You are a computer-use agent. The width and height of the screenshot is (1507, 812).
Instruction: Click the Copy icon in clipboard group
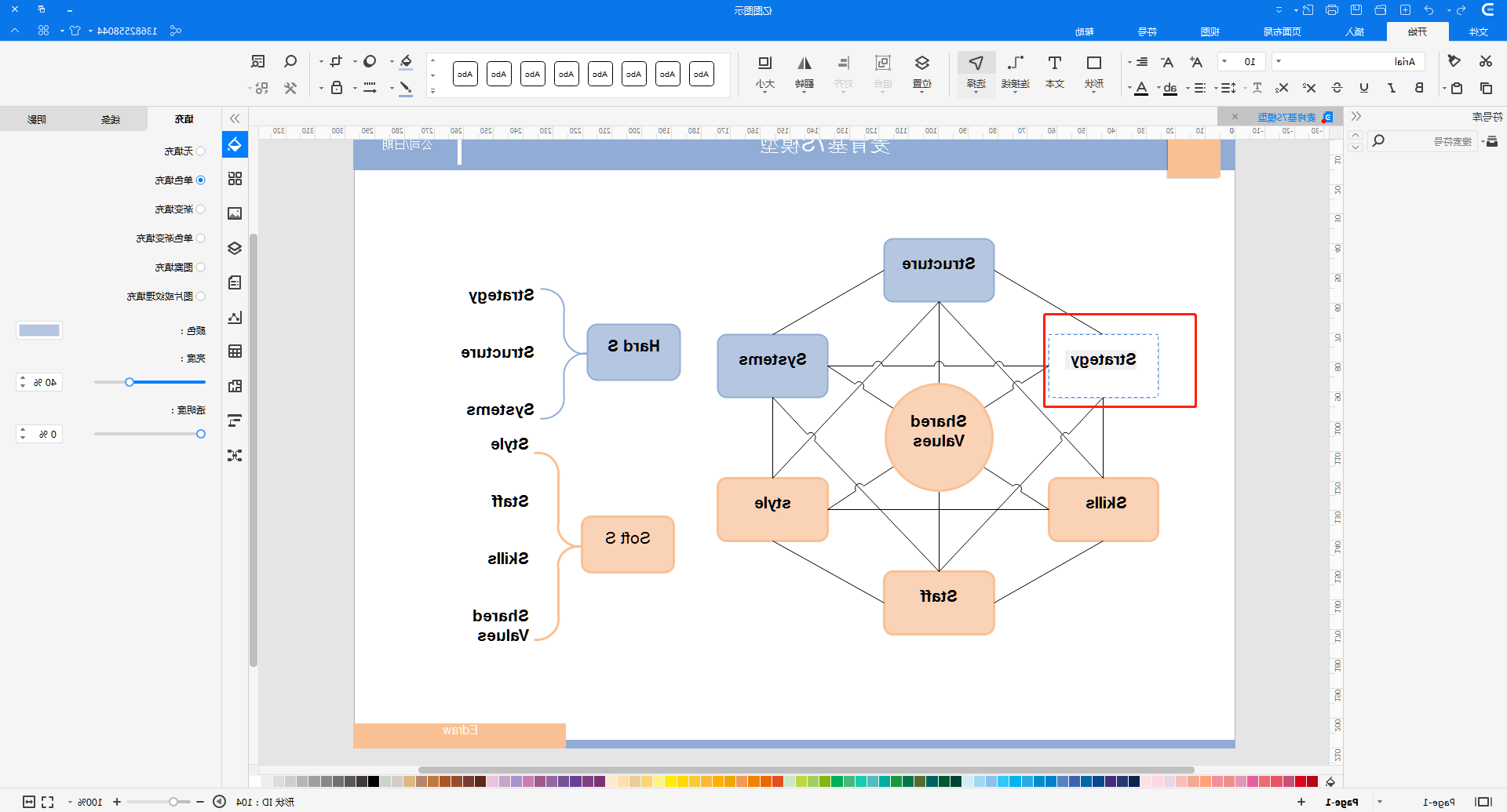pos(1486,88)
